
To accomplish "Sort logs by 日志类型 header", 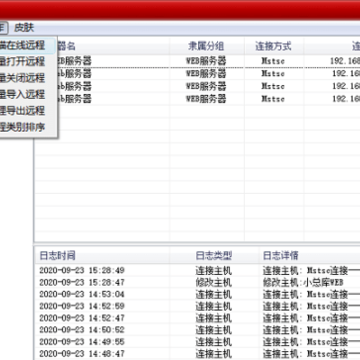I will coord(214,256).
